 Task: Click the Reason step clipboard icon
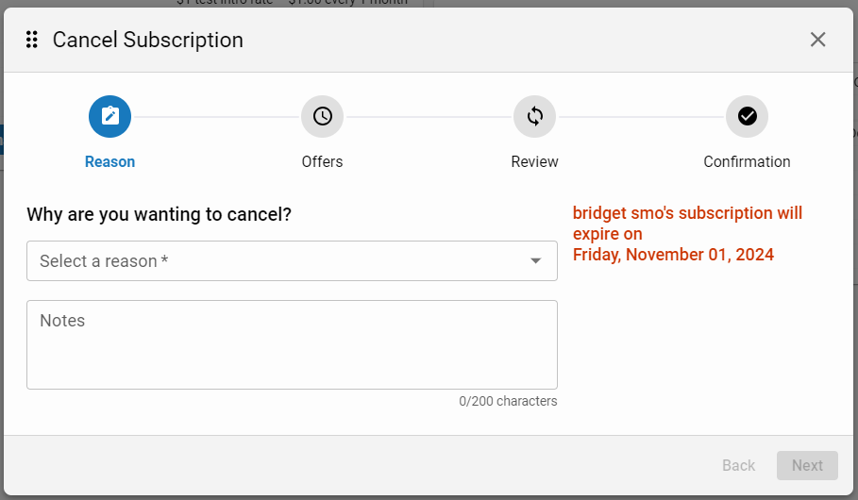click(110, 117)
